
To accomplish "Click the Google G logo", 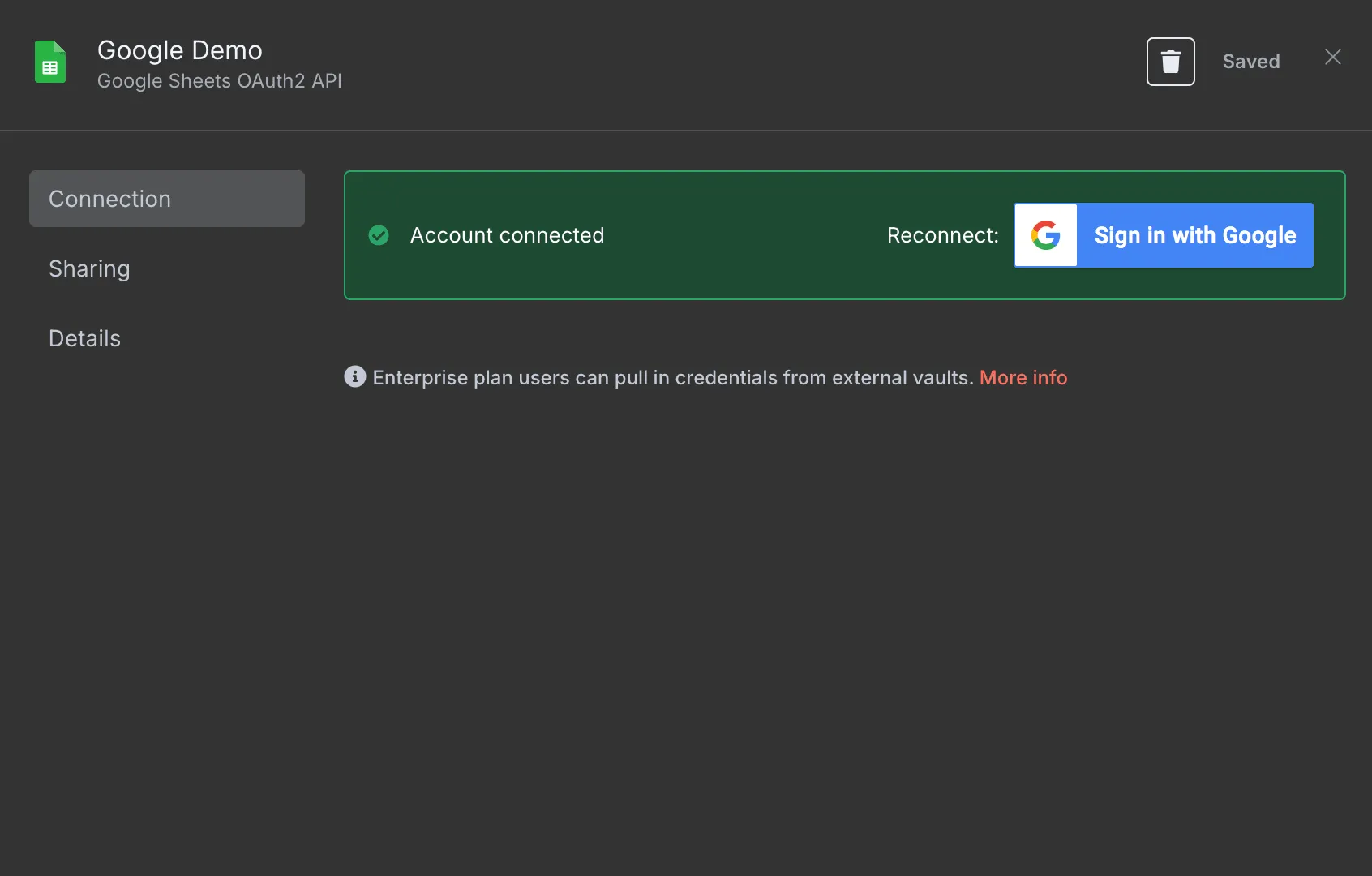I will 1046,235.
